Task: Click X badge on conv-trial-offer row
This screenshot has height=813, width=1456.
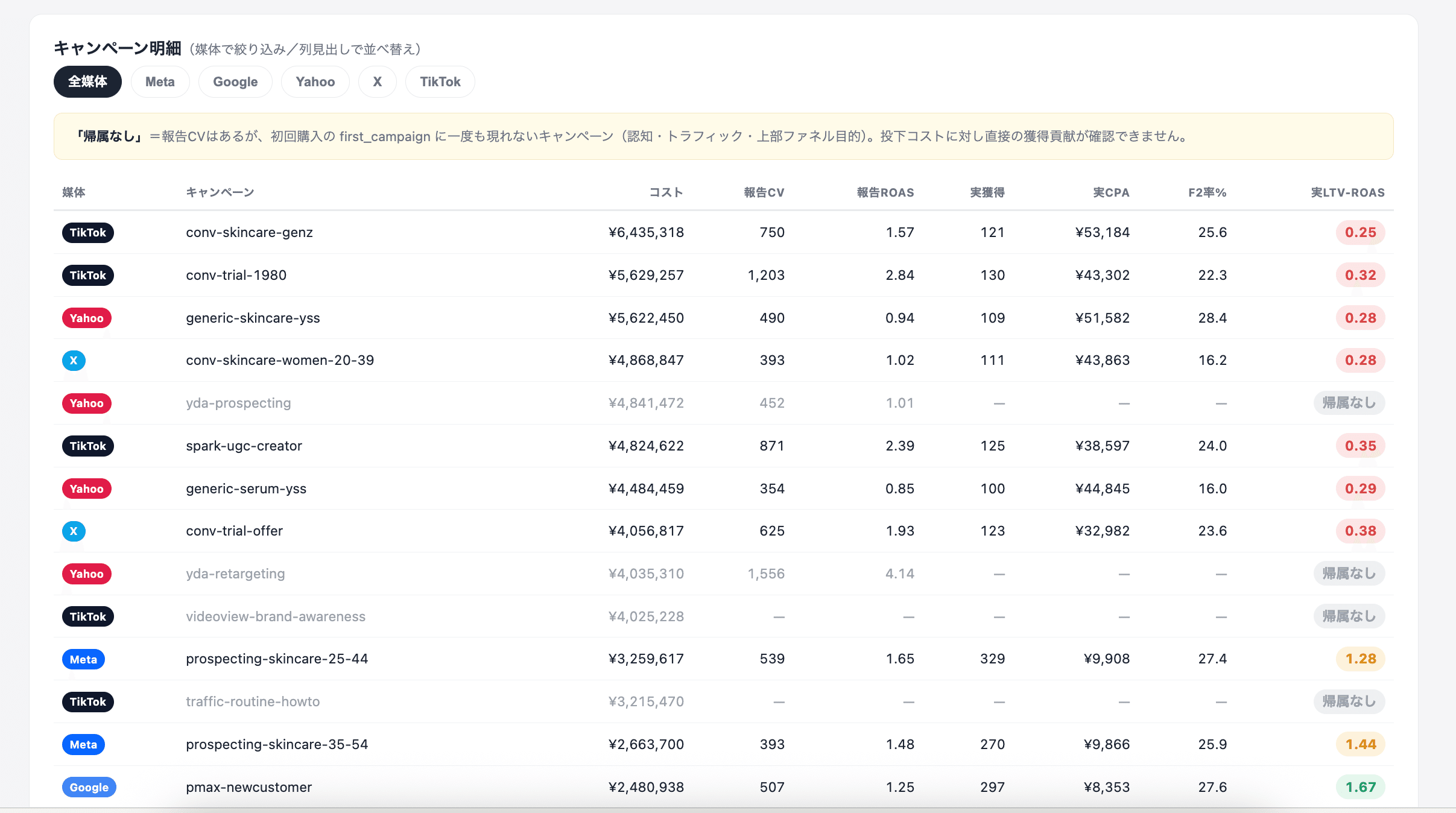Action: (74, 531)
